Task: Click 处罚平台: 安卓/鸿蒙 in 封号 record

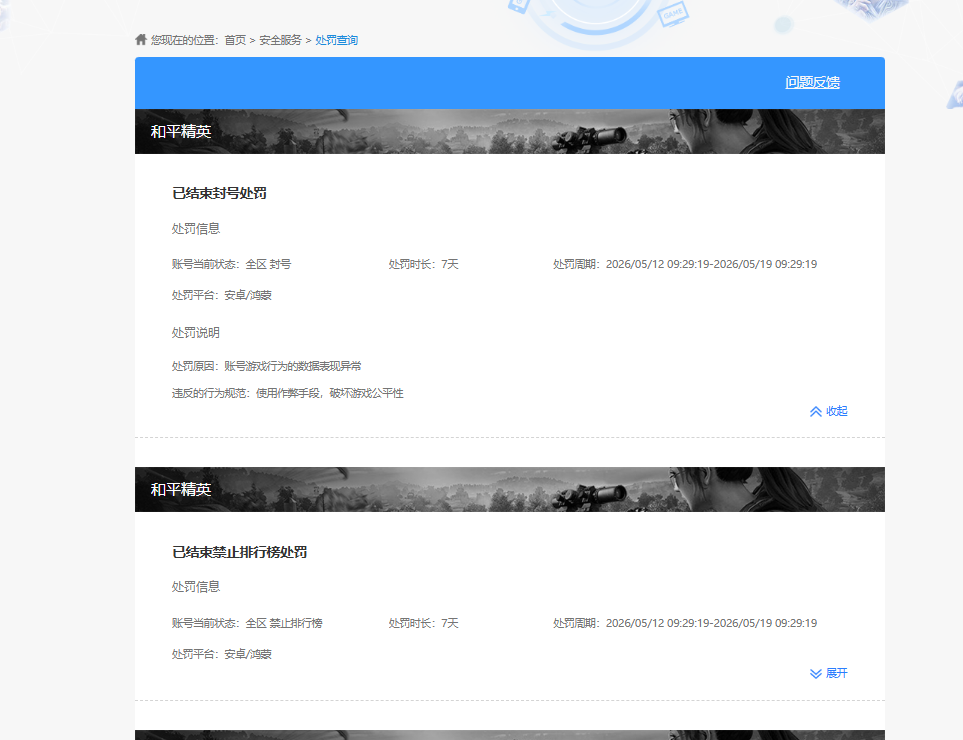Action: pyautogui.click(x=222, y=295)
